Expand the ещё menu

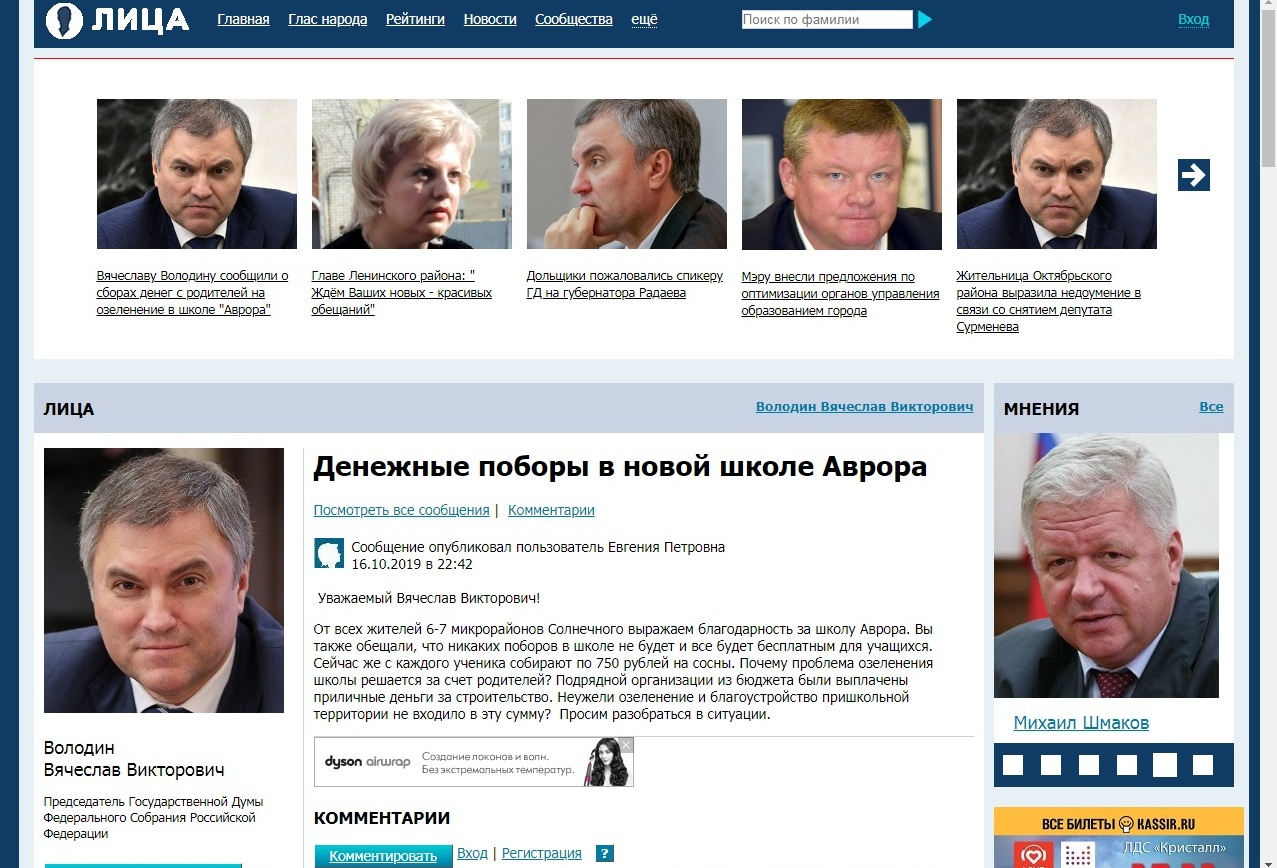click(644, 19)
